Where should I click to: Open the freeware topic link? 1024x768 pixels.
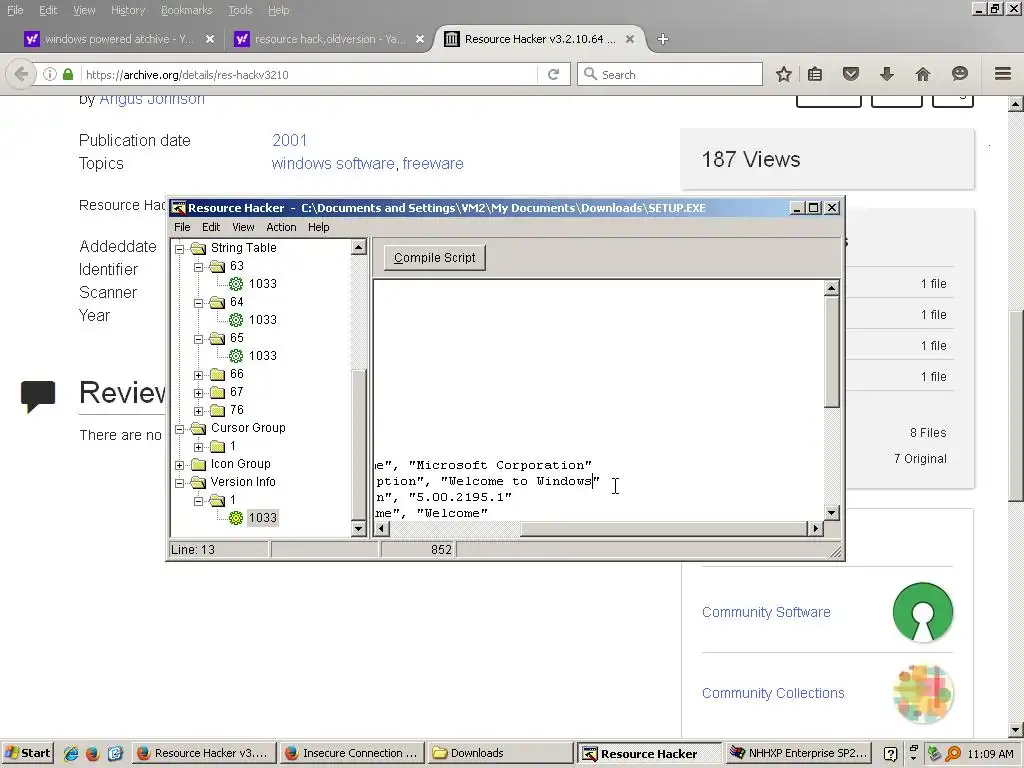tap(433, 163)
